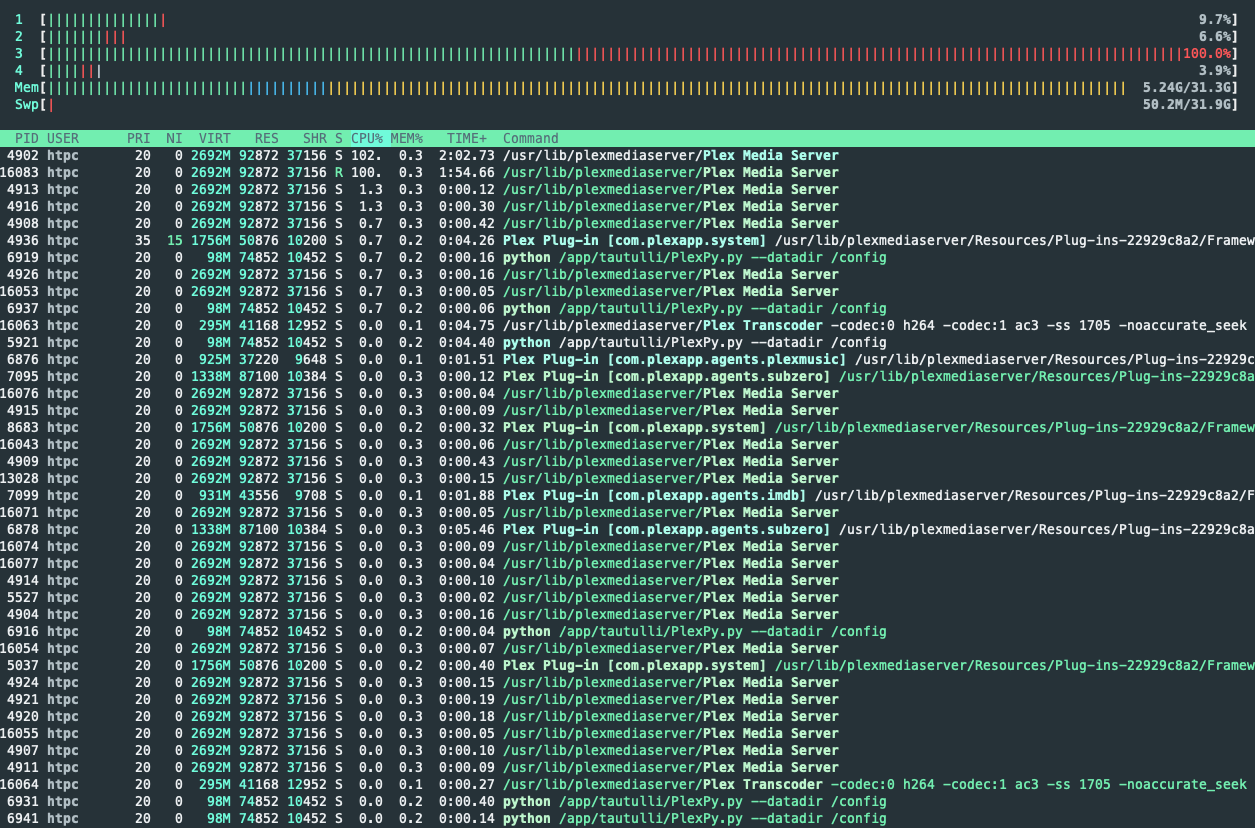Screen dimensions: 1255x828
Task: Sort by the PRI column header
Action: [x=138, y=138]
